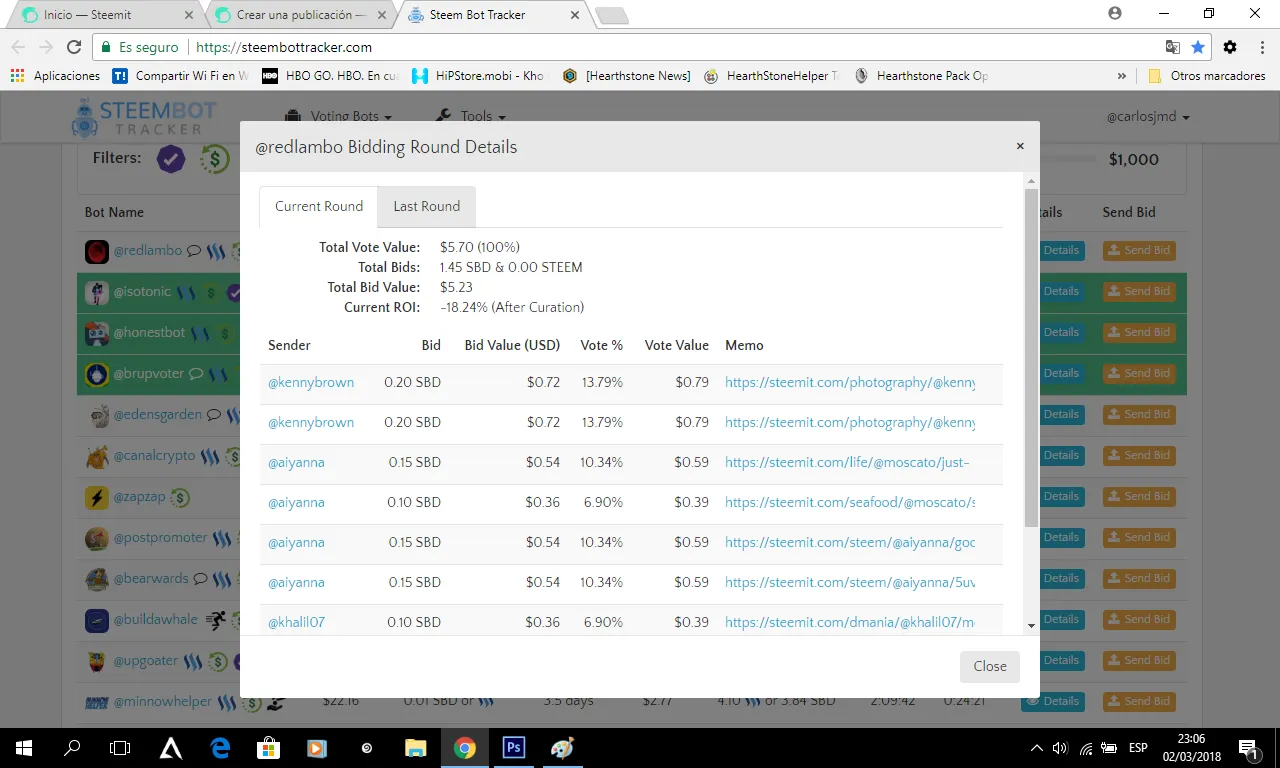Viewport: 1280px width, 768px height.
Task: Click the taskbar search magnifier icon
Action: (x=72, y=748)
